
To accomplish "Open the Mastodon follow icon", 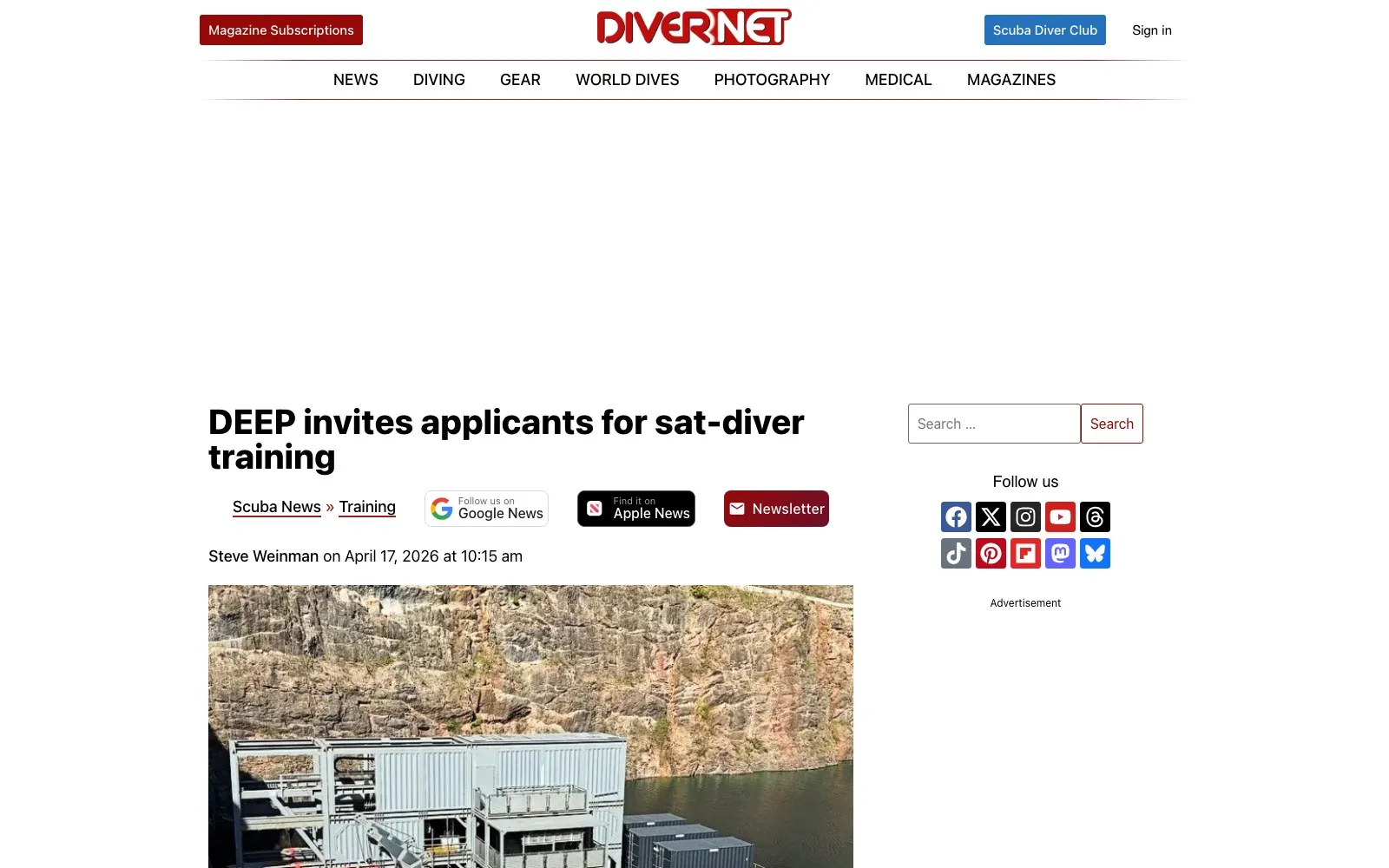I will 1060,554.
